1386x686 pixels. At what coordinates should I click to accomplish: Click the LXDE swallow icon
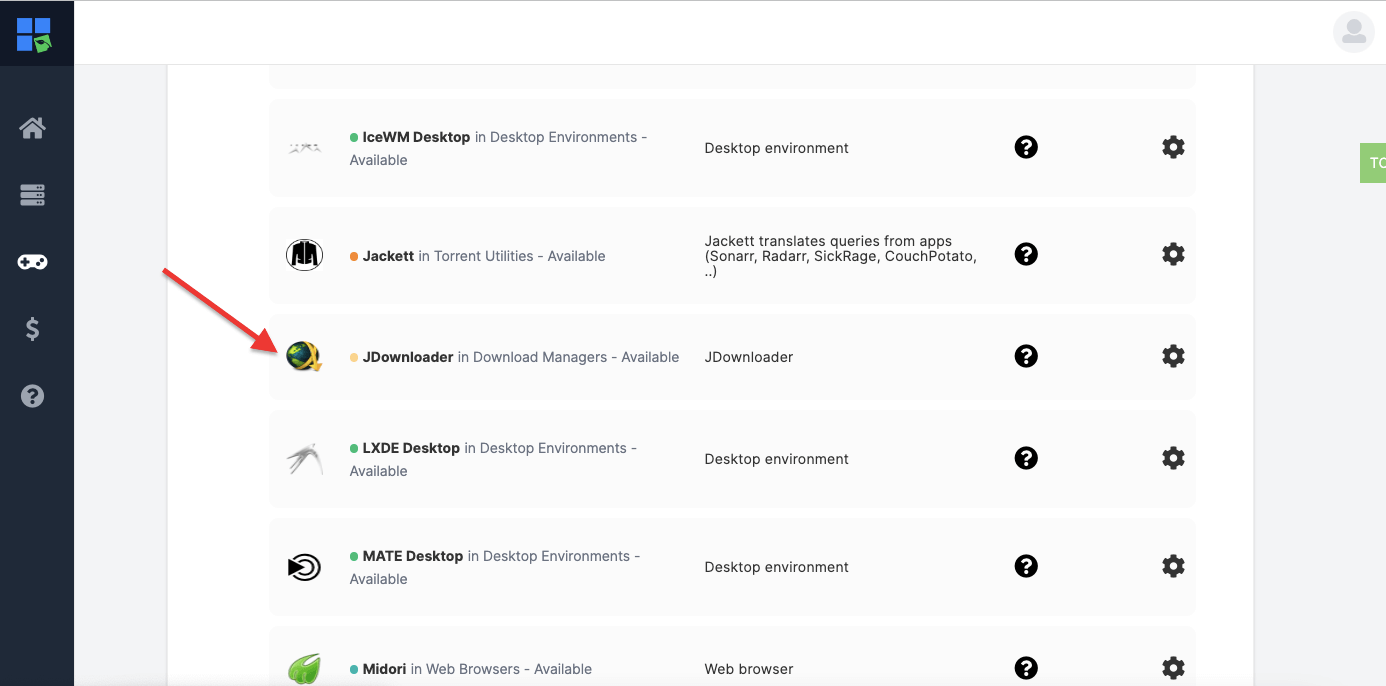305,458
